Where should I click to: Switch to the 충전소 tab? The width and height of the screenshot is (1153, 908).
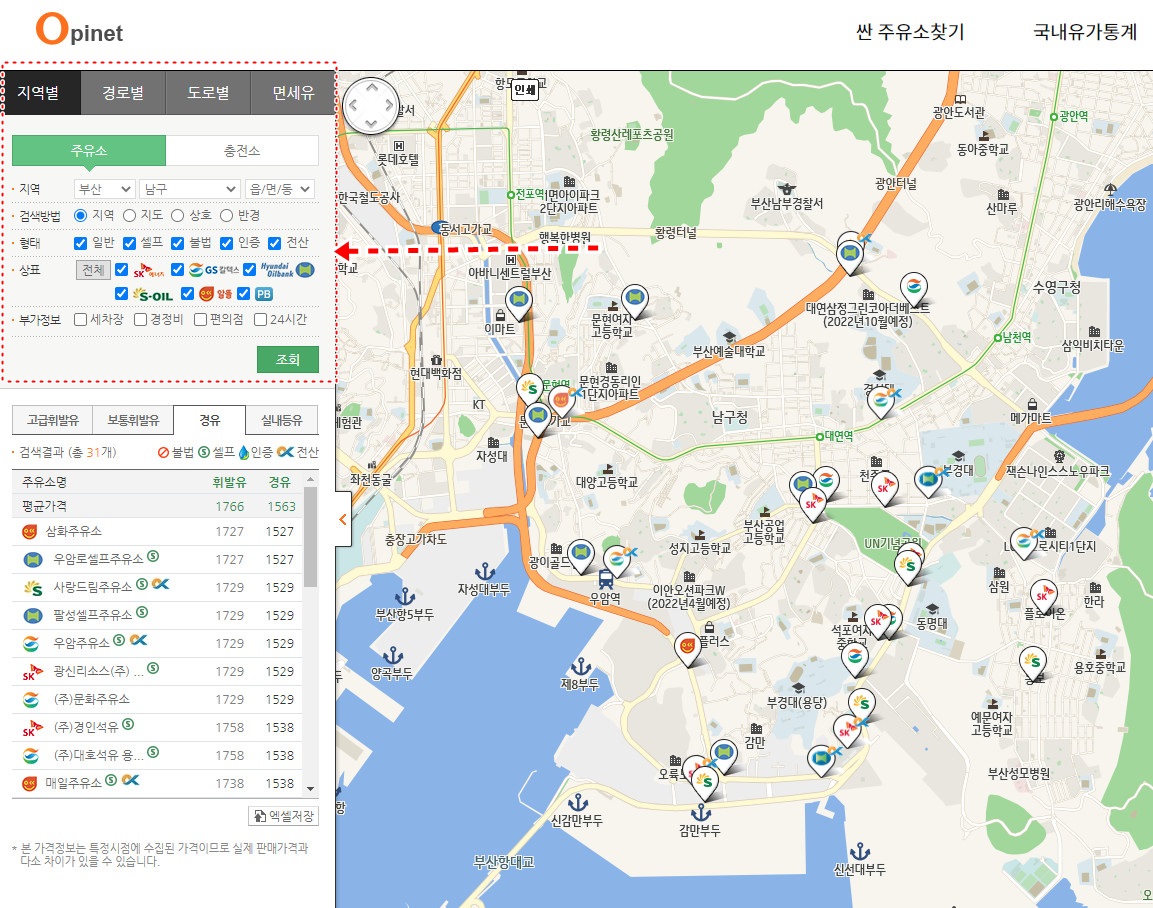(x=242, y=151)
